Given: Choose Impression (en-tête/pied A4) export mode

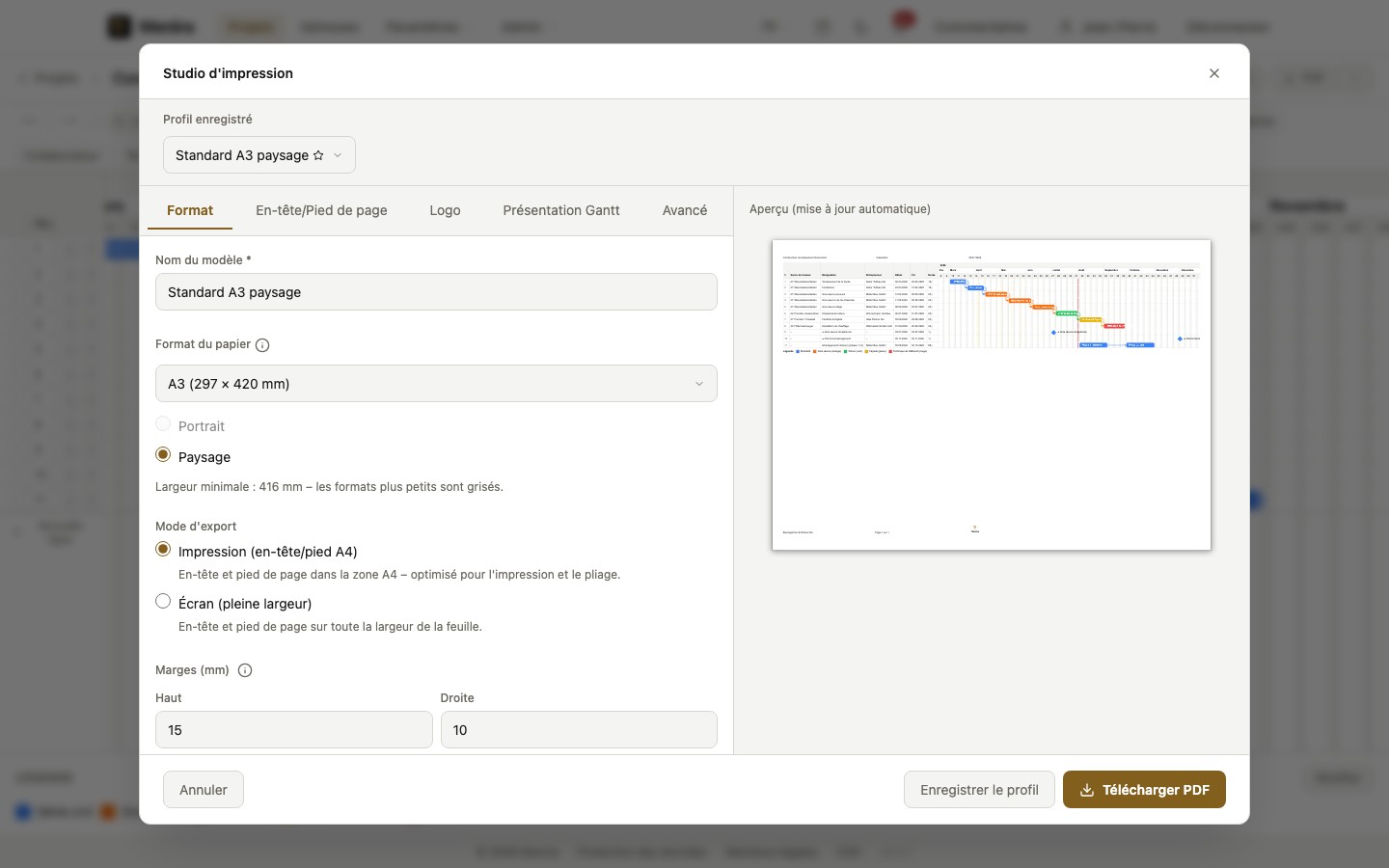Looking at the screenshot, I should (163, 550).
